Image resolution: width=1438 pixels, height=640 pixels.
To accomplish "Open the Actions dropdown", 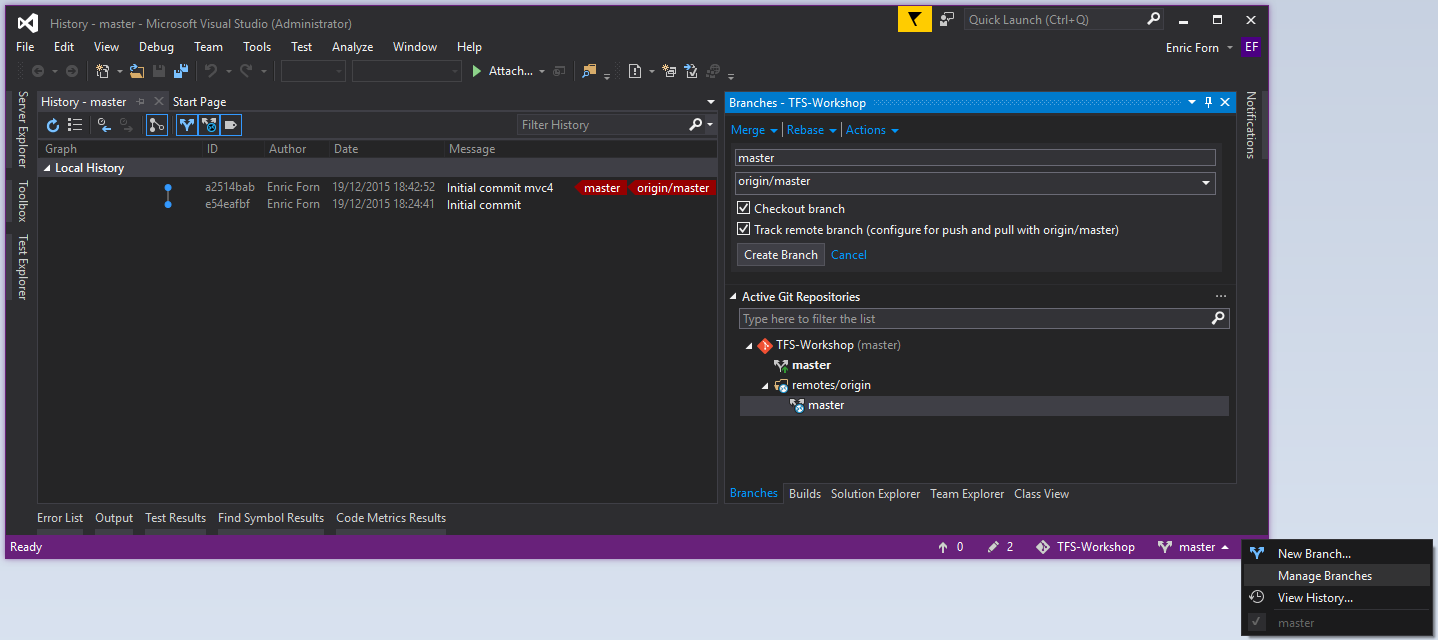I will coord(872,130).
